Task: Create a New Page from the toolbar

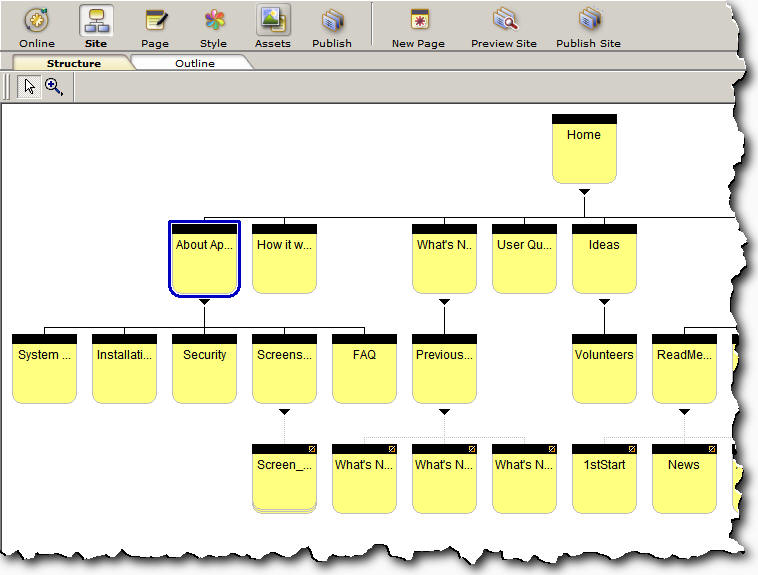Action: tap(419, 20)
